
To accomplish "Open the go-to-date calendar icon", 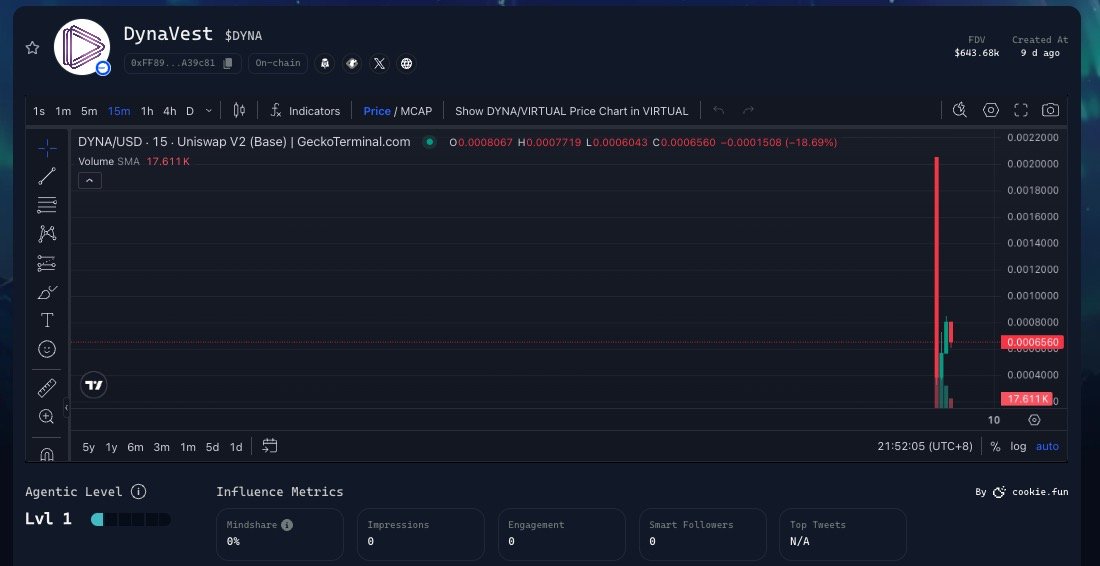I will 269,446.
